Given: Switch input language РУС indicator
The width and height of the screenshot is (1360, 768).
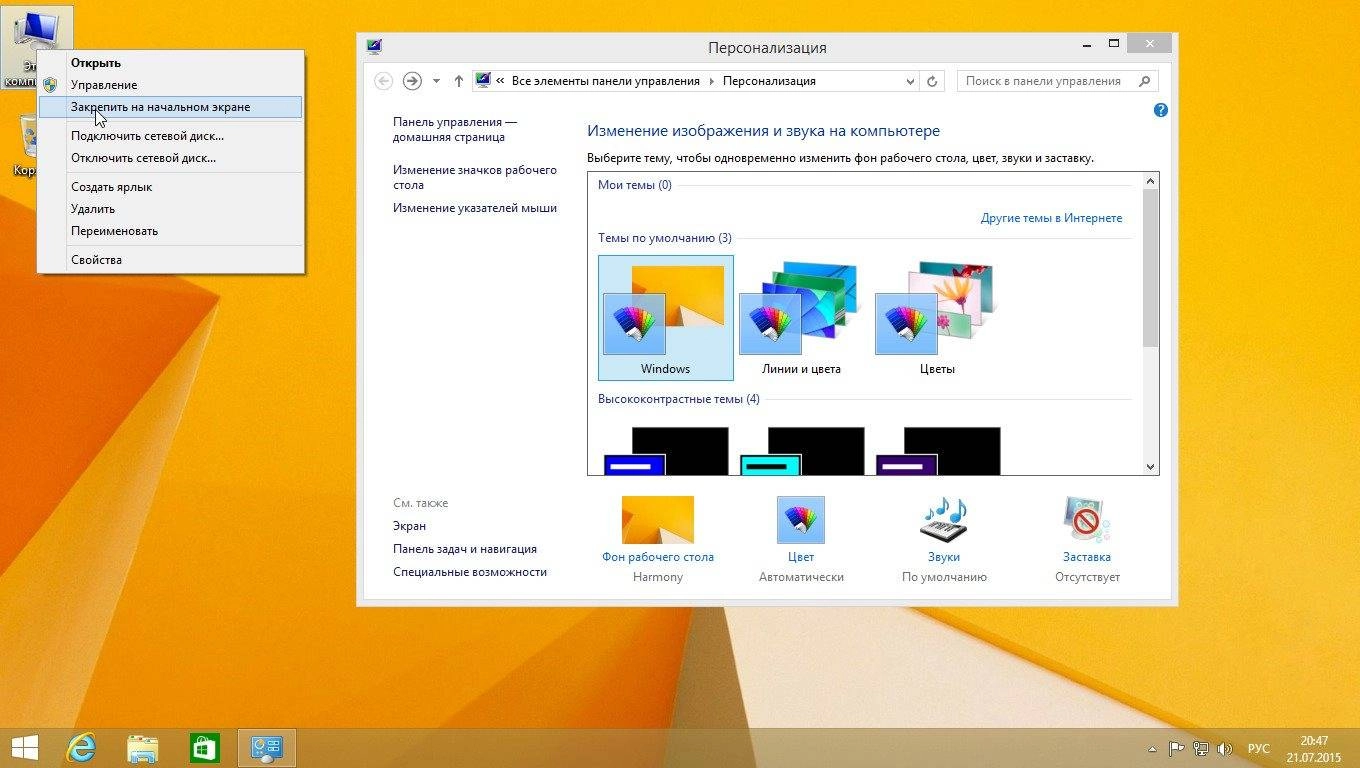Looking at the screenshot, I should tap(1259, 748).
